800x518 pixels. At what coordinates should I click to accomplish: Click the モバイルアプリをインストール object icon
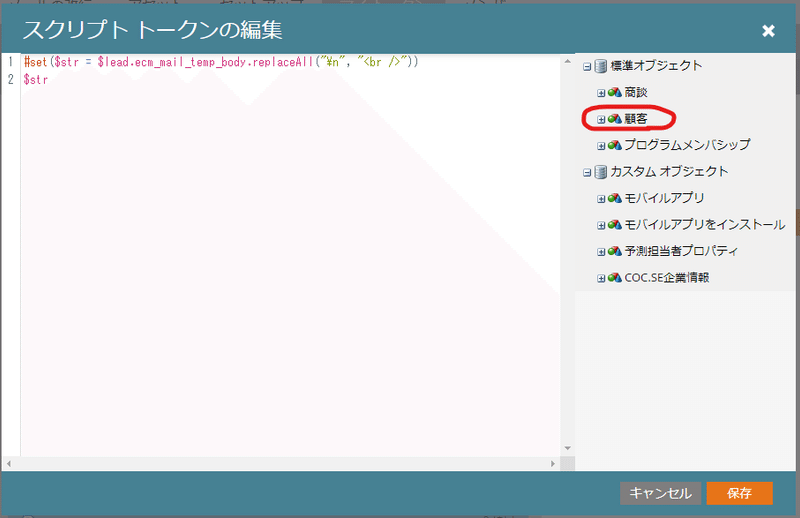pos(614,225)
